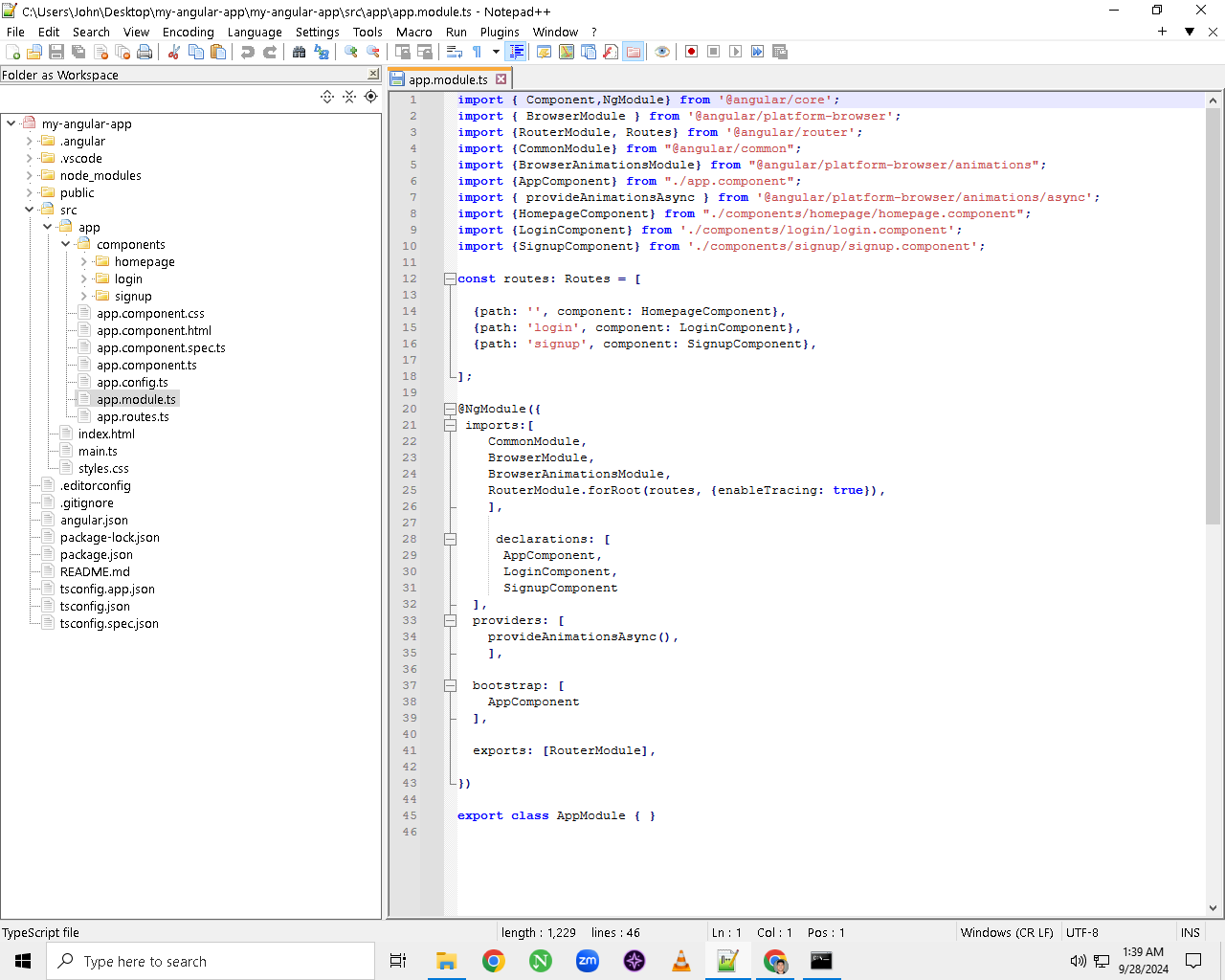Collapse the components folder in tree
The height and width of the screenshot is (980, 1225).
tap(65, 244)
